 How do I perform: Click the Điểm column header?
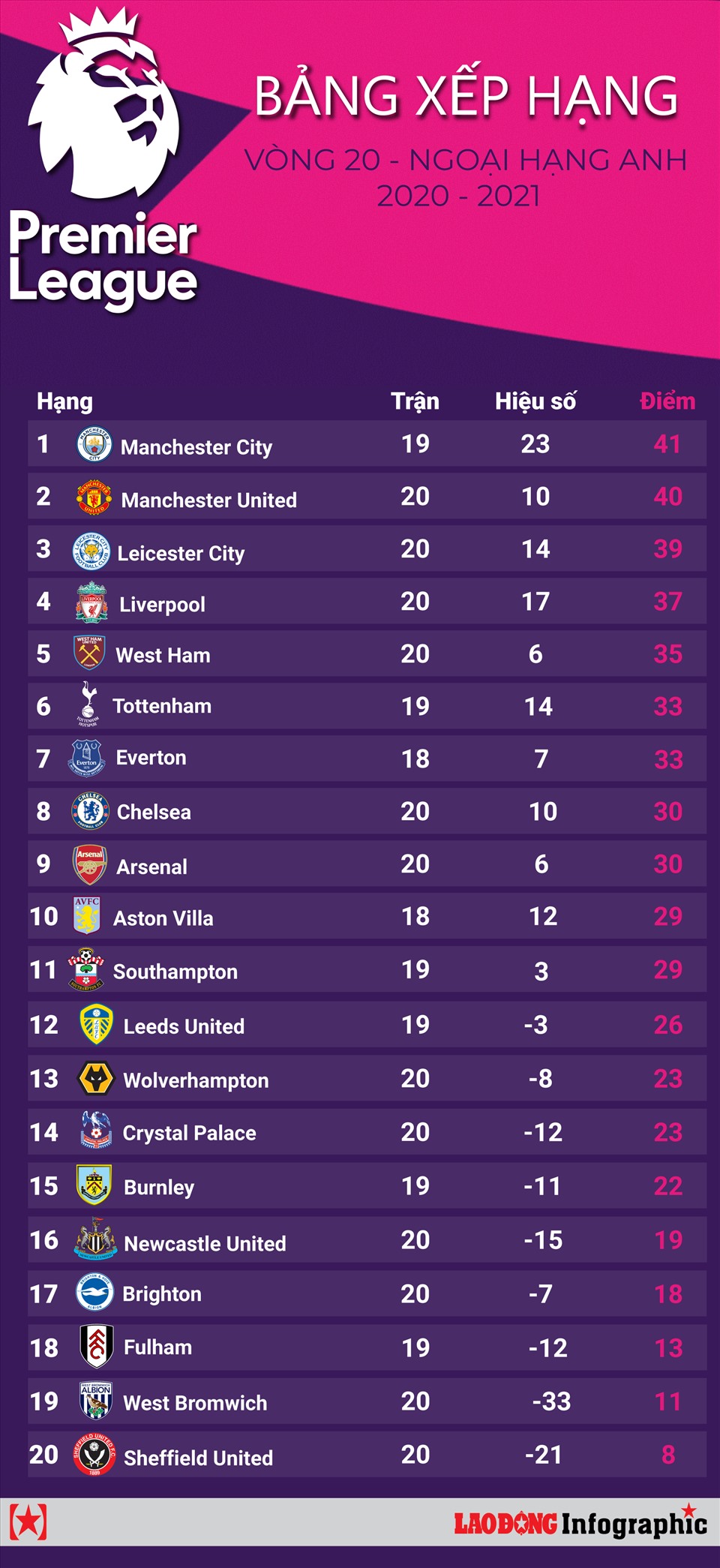coord(667,401)
